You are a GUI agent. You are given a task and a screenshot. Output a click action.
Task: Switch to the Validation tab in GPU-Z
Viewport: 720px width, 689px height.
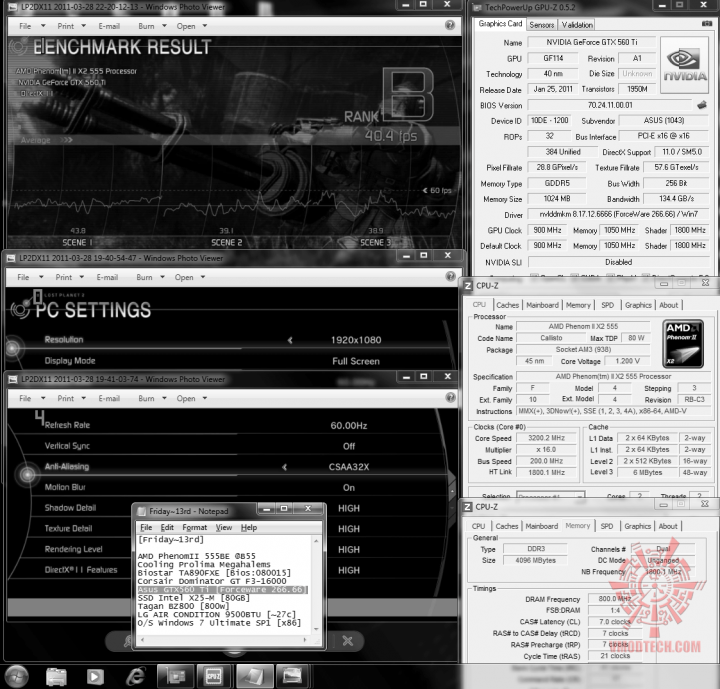point(577,25)
